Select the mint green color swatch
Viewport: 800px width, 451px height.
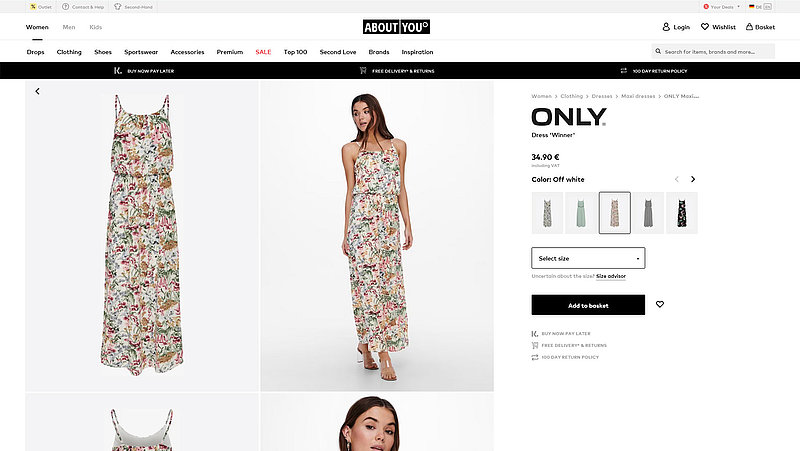[x=580, y=213]
